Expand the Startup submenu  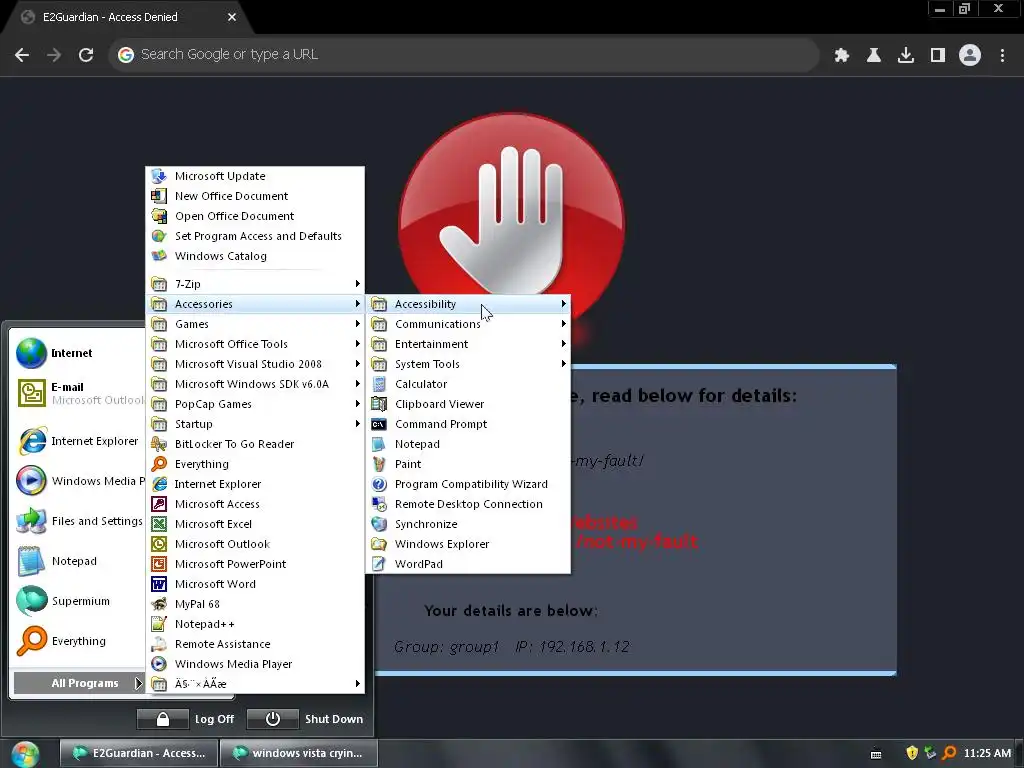pyautogui.click(x=255, y=424)
